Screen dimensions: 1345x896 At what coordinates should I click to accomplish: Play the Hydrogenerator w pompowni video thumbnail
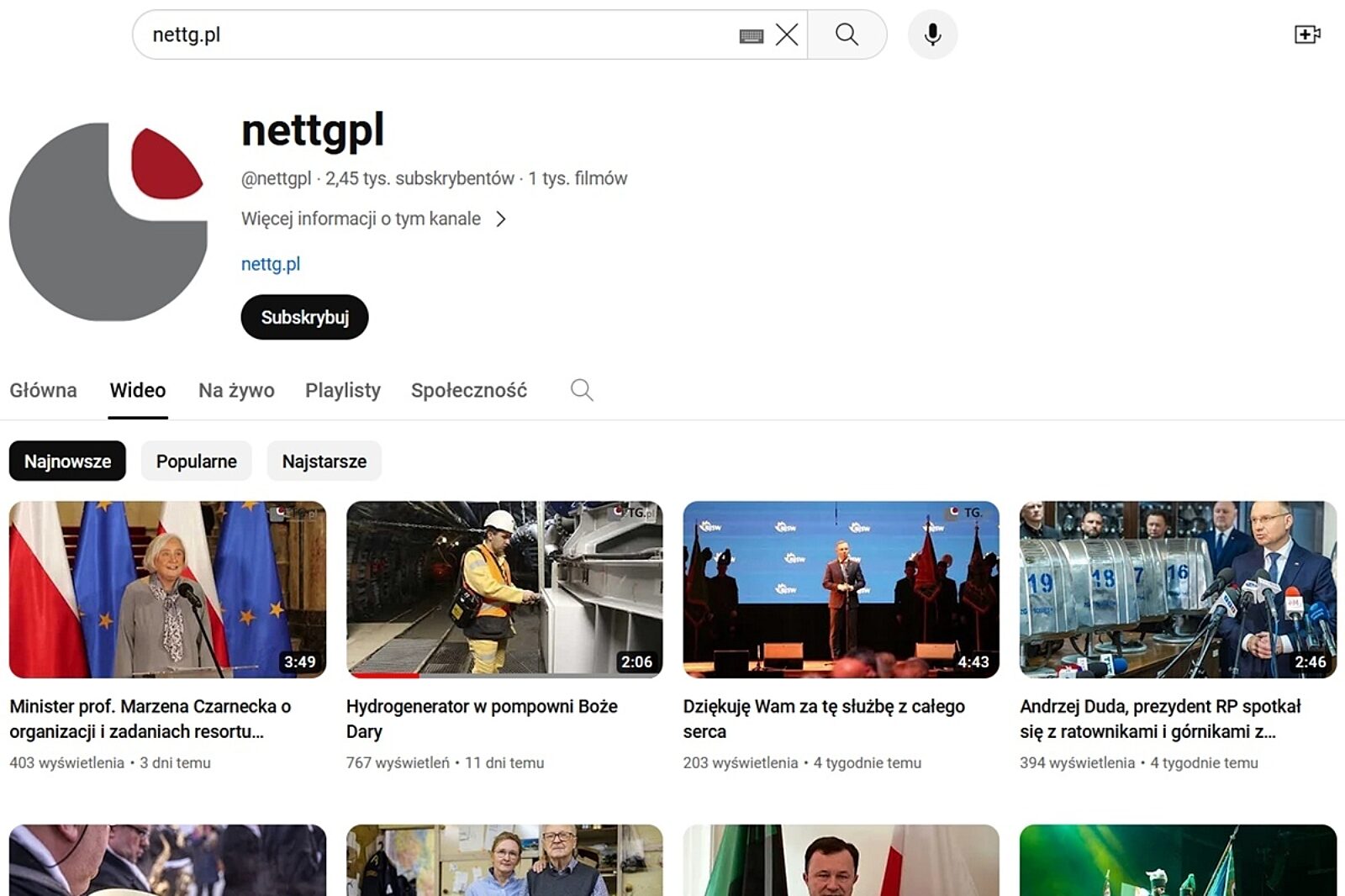pos(504,589)
